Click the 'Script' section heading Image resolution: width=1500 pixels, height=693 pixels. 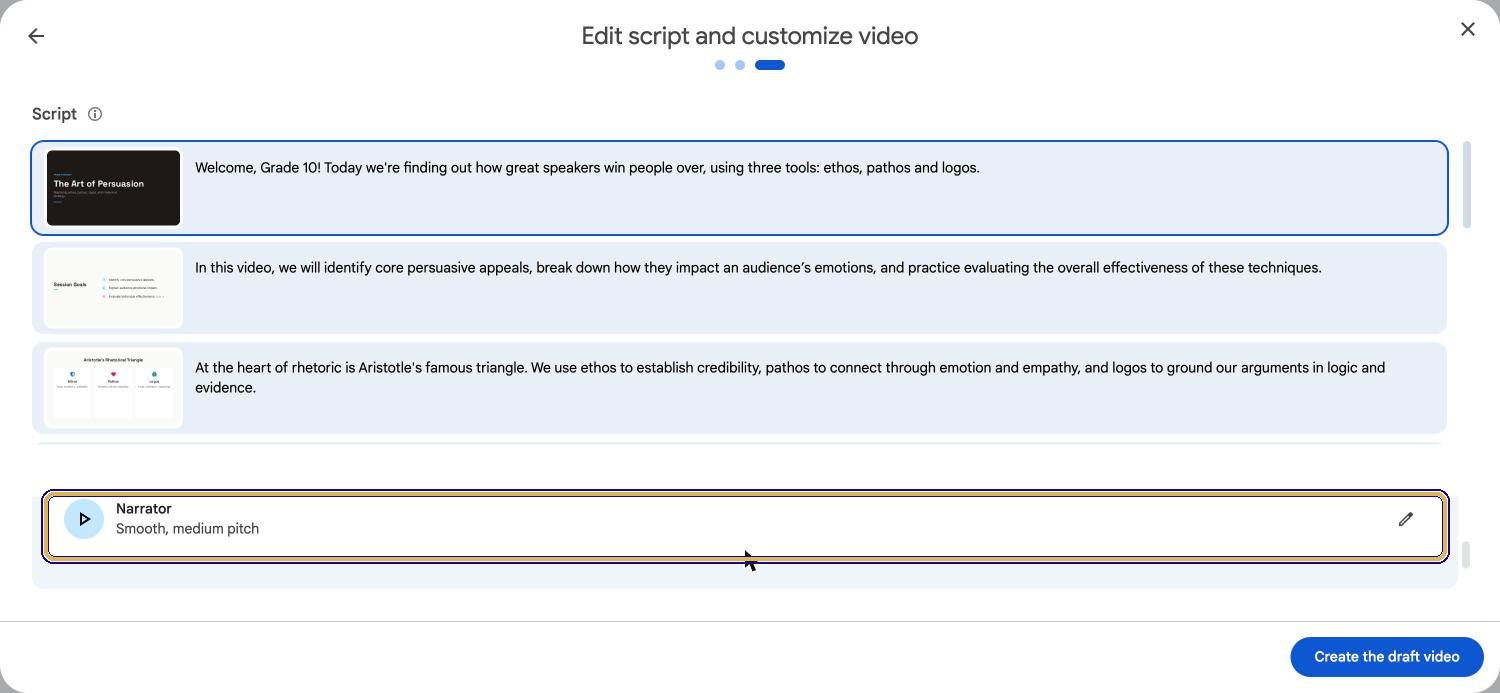54,114
